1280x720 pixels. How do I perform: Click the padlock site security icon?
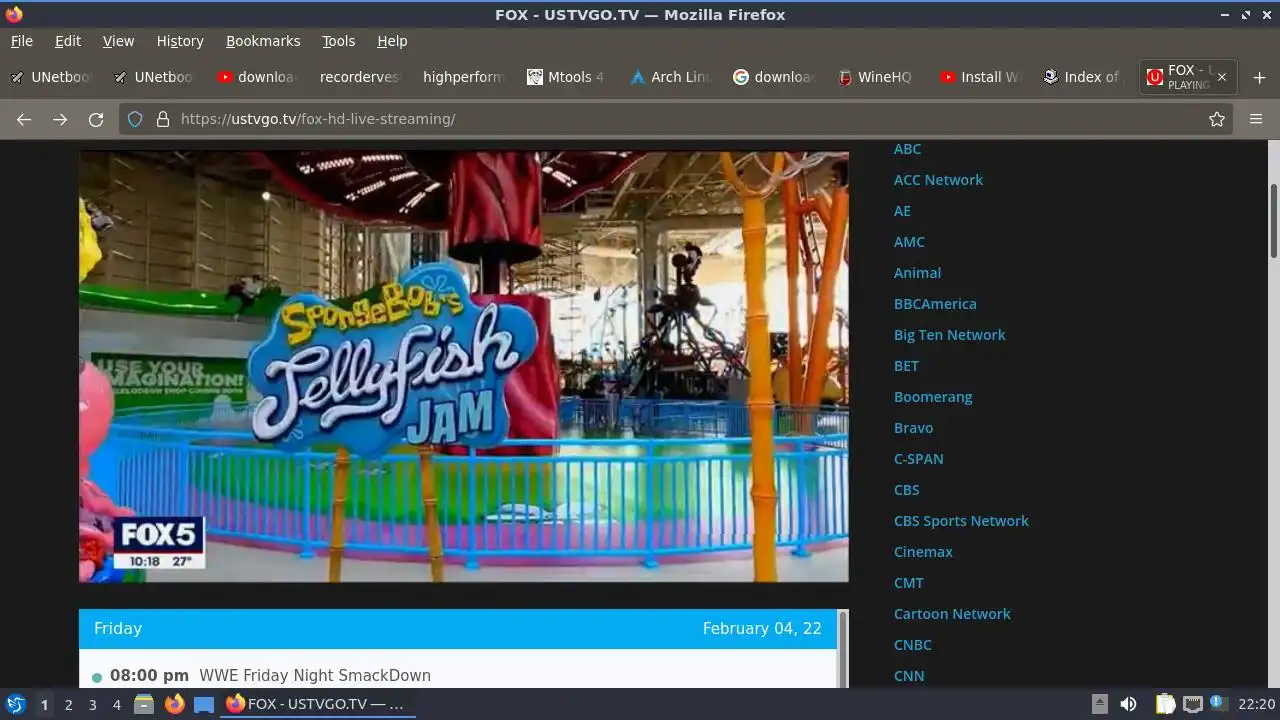[x=162, y=119]
